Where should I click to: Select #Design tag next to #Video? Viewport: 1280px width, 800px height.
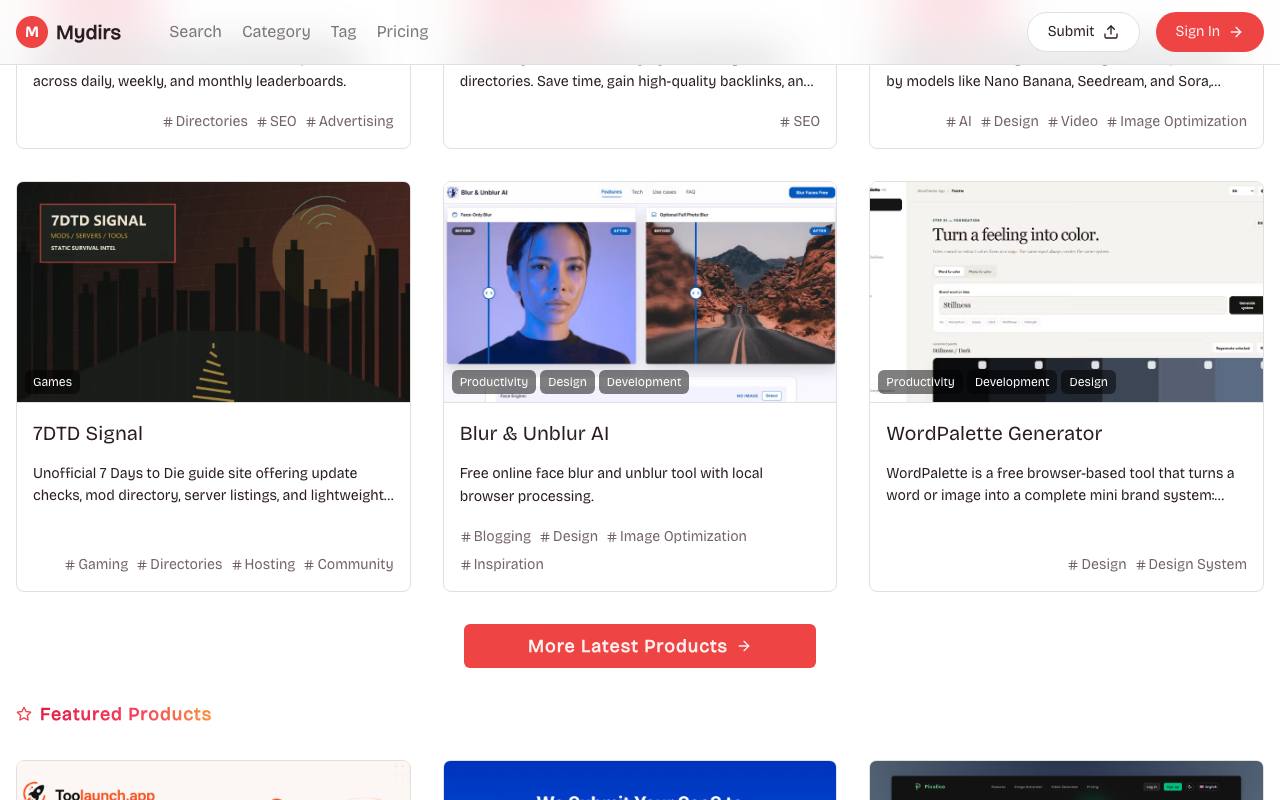pyautogui.click(x=1010, y=121)
